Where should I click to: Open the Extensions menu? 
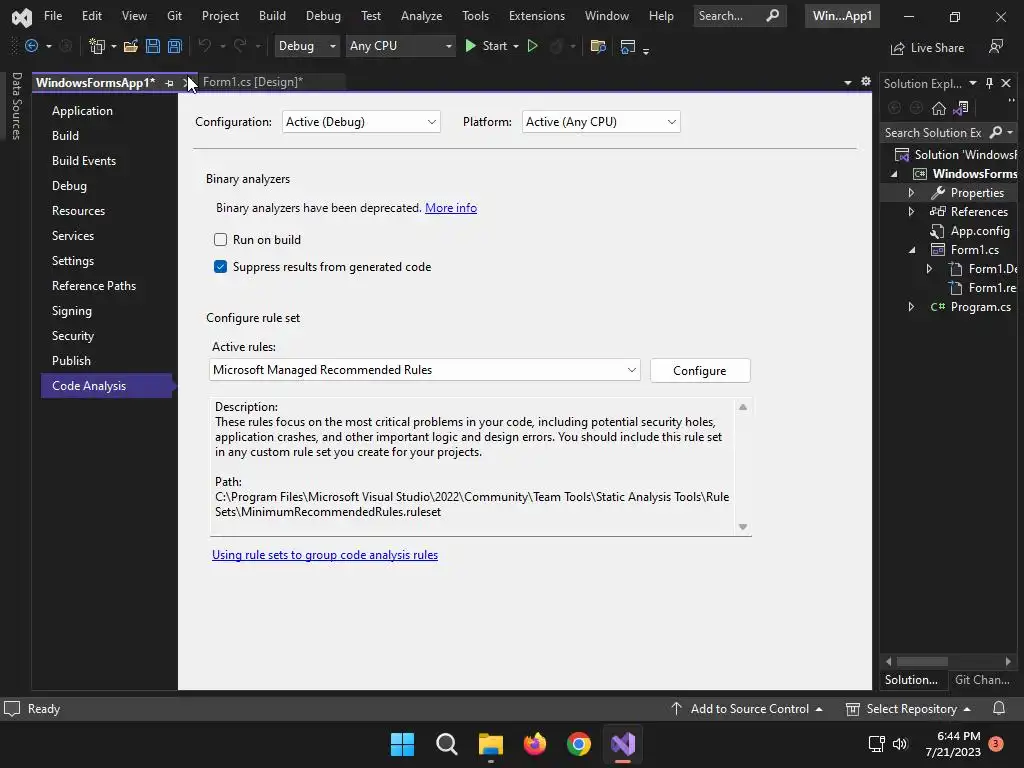tap(537, 16)
